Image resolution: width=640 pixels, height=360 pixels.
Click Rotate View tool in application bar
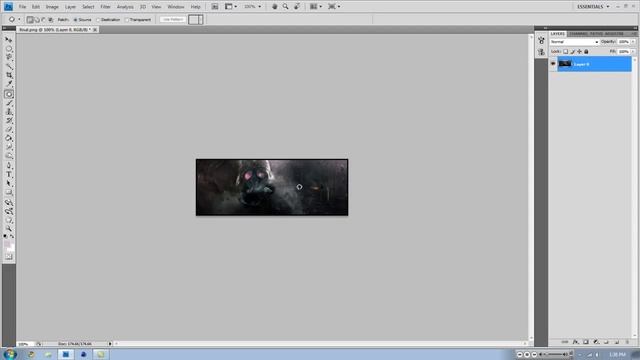pos(297,7)
